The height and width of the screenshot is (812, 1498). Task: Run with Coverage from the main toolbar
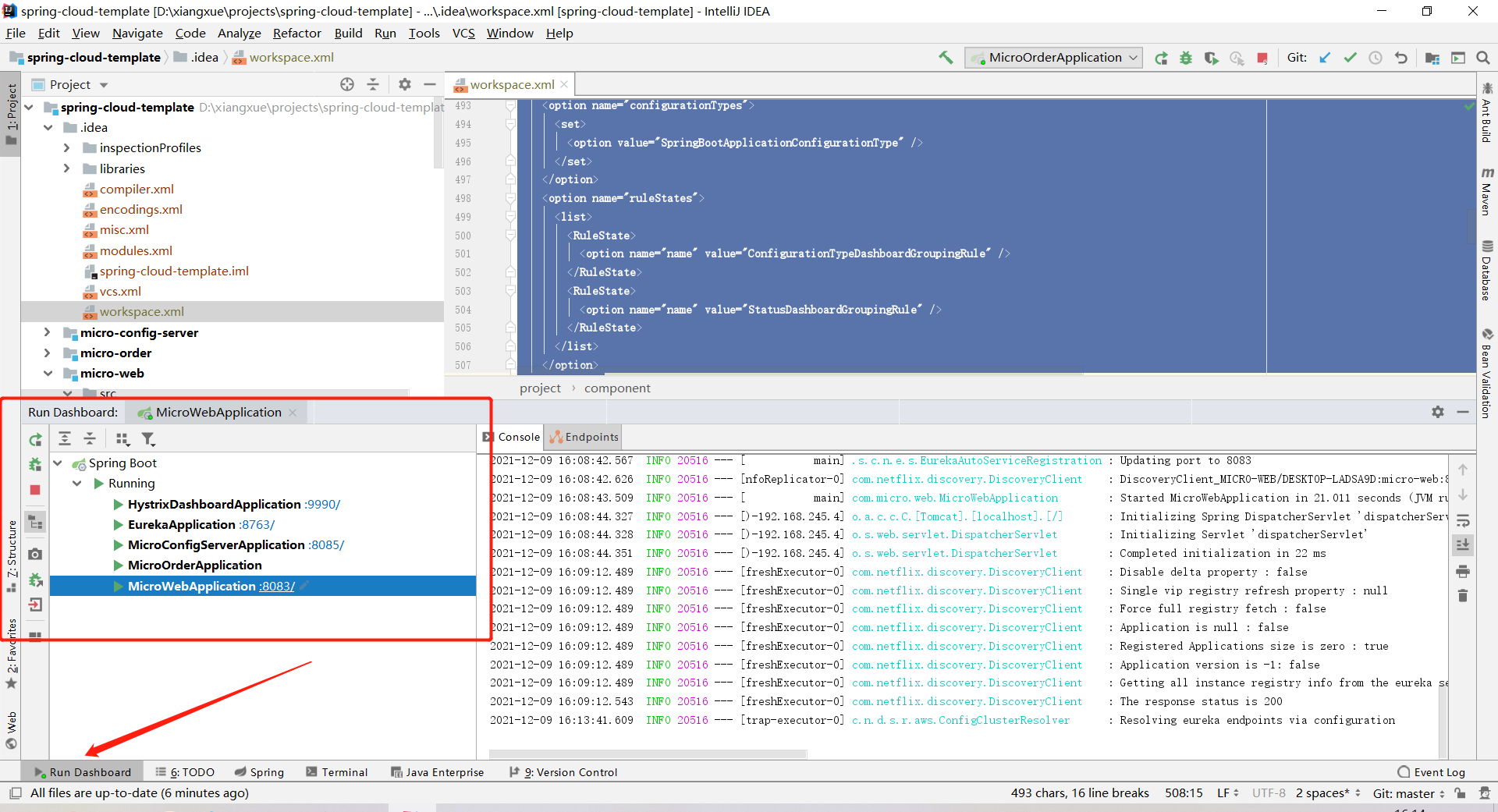point(1211,58)
